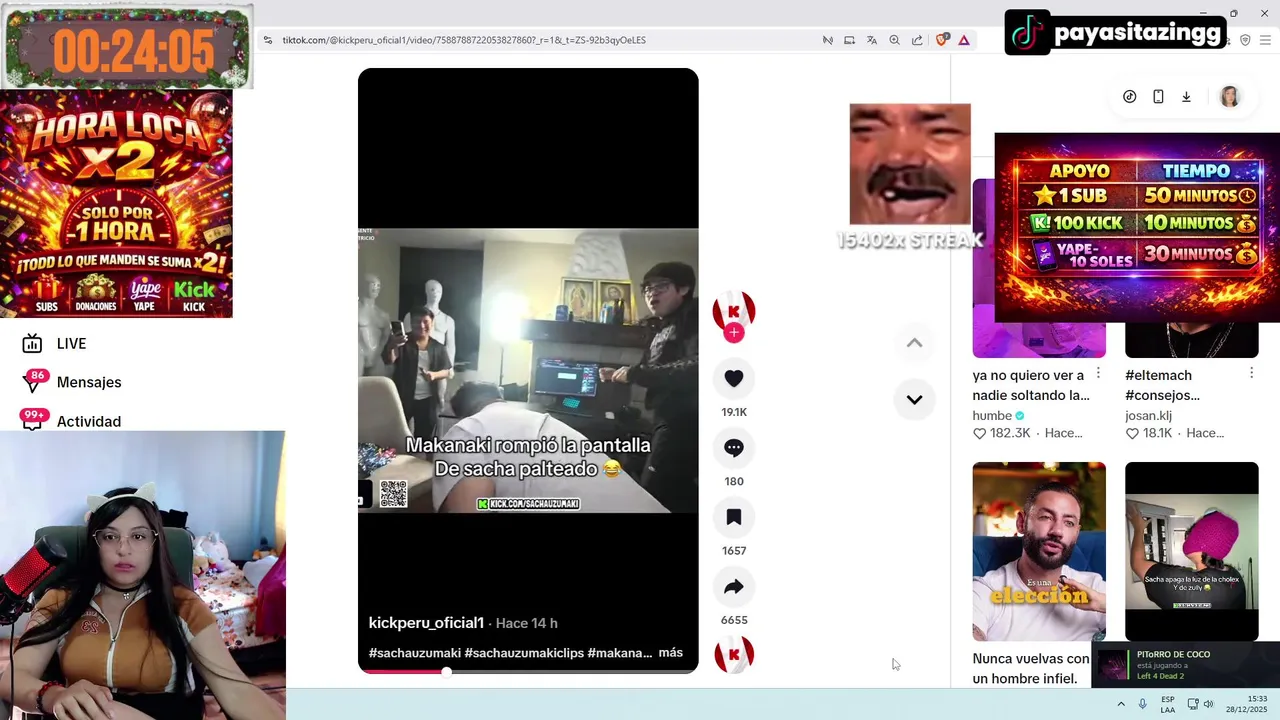The height and width of the screenshot is (720, 1280).
Task: Open the 'ya no quiero ver a nadie soltando' video title
Action: (x=1031, y=385)
